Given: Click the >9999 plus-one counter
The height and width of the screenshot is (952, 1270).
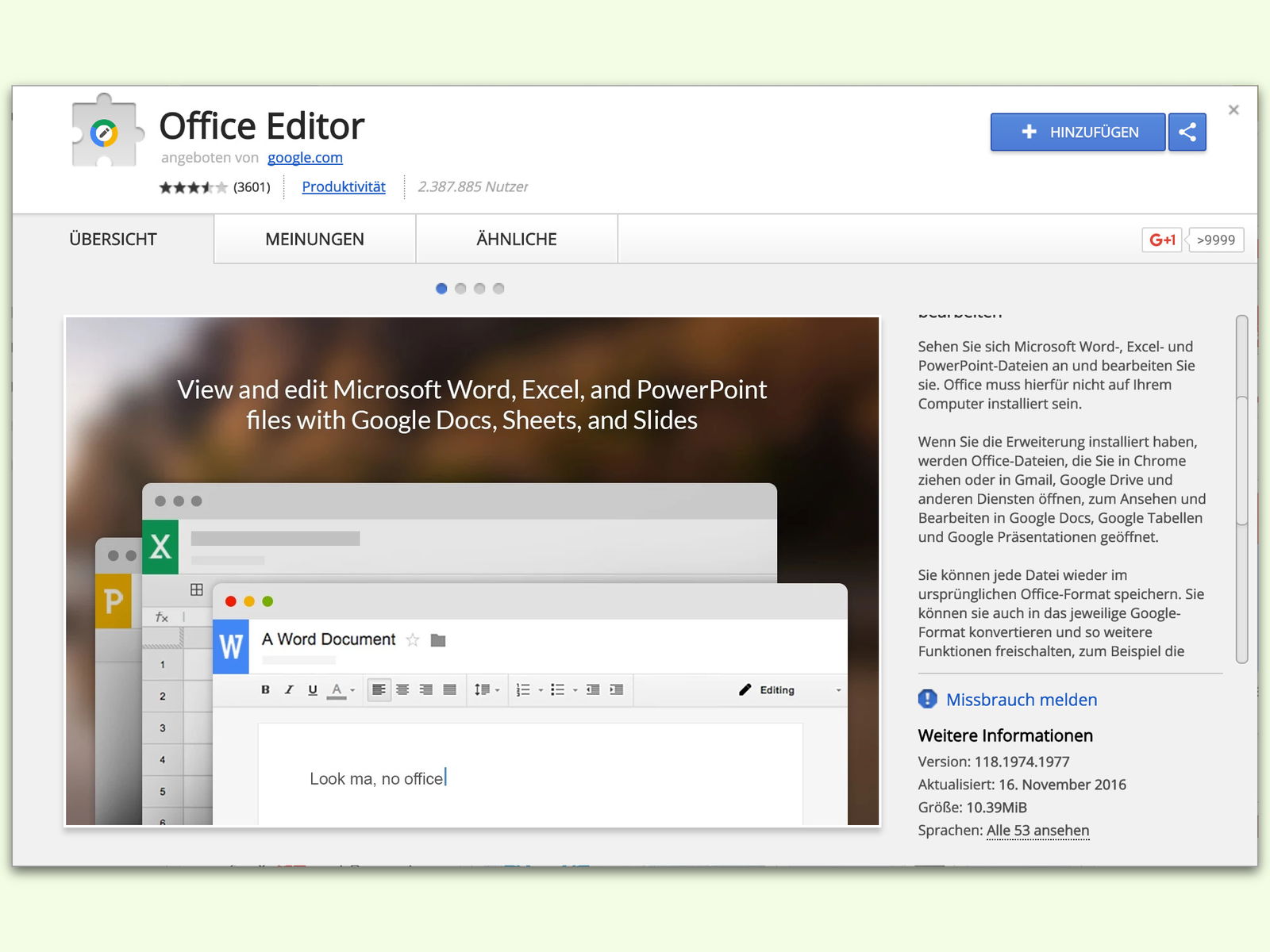Looking at the screenshot, I should [1216, 240].
